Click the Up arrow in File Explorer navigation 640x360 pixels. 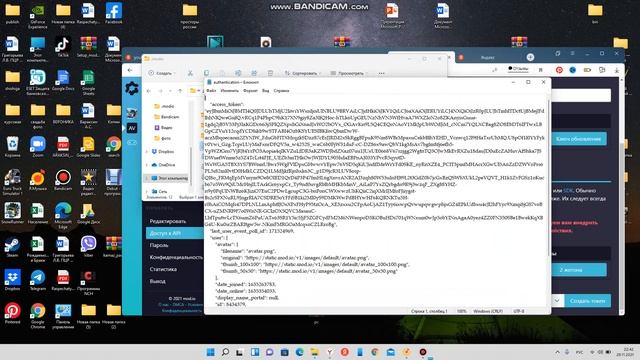(180, 91)
